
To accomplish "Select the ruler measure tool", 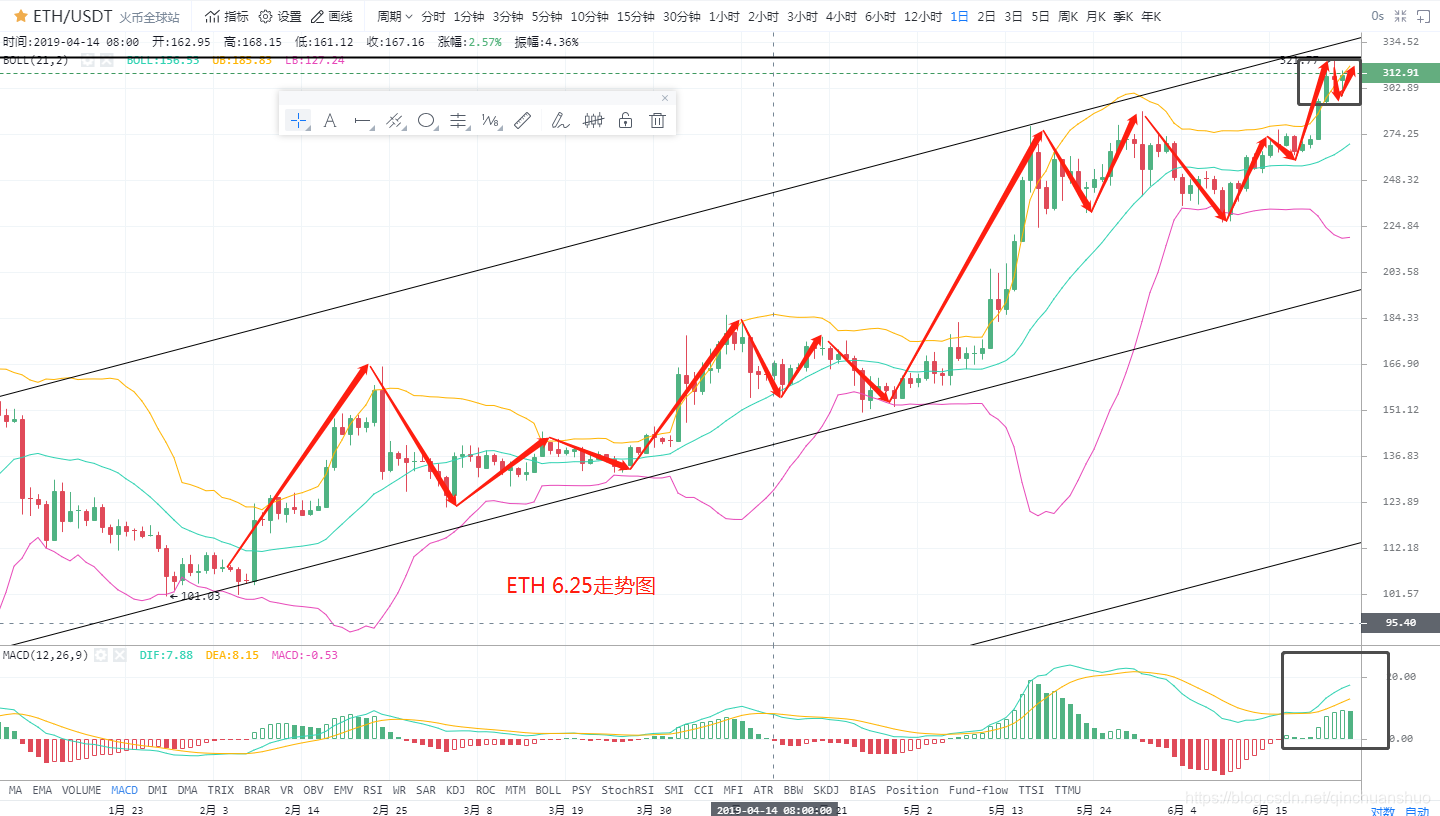I will coord(522,121).
